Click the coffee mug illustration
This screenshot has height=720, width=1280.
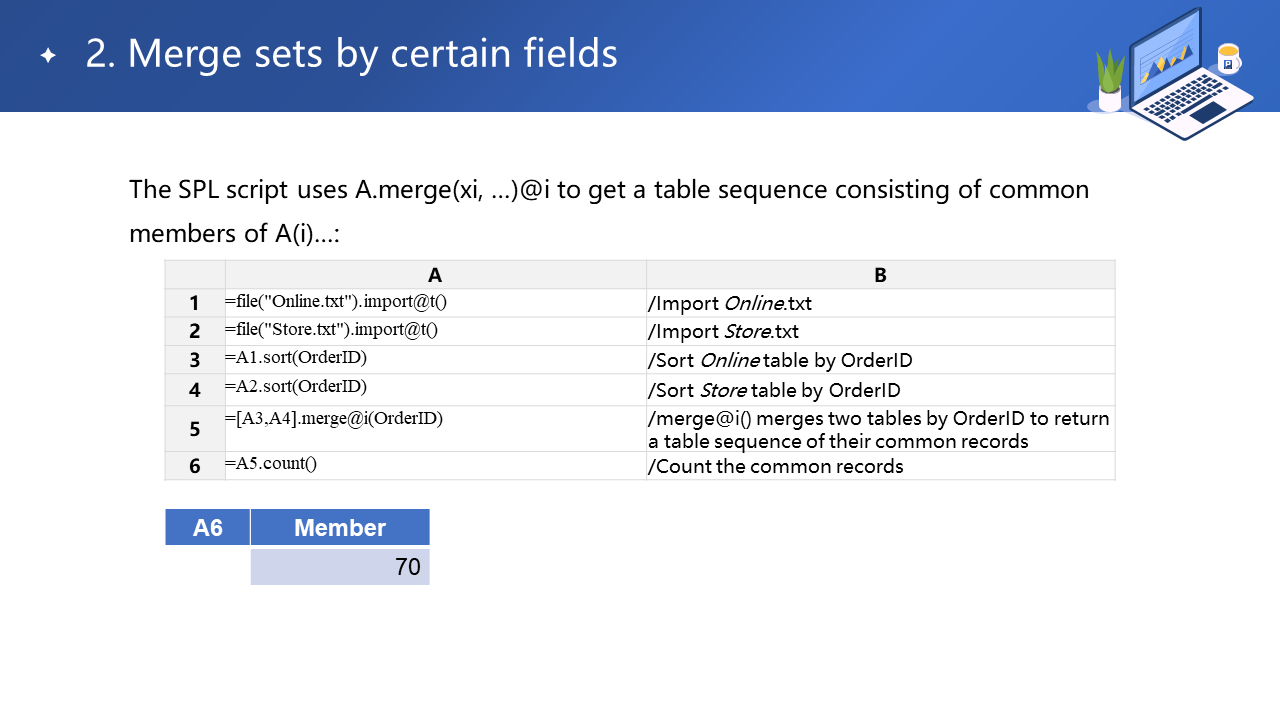pos(1228,59)
